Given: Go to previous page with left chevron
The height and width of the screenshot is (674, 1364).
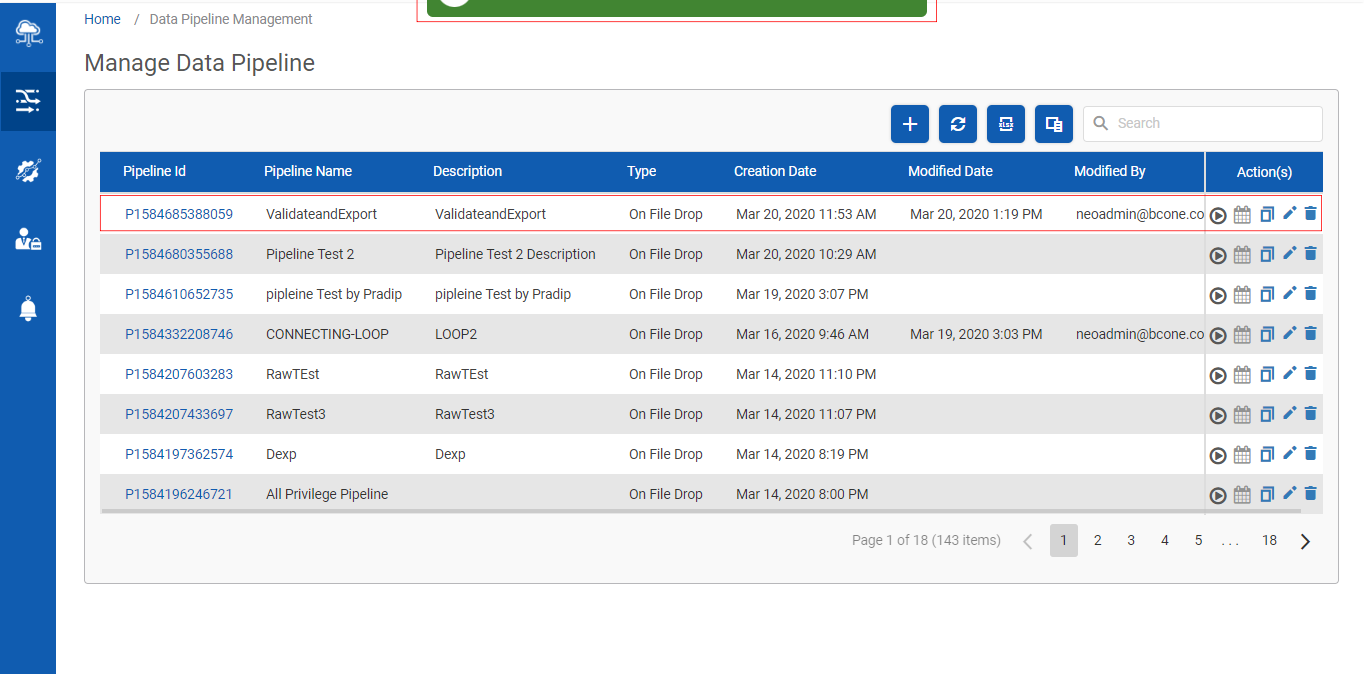Looking at the screenshot, I should click(x=1028, y=541).
